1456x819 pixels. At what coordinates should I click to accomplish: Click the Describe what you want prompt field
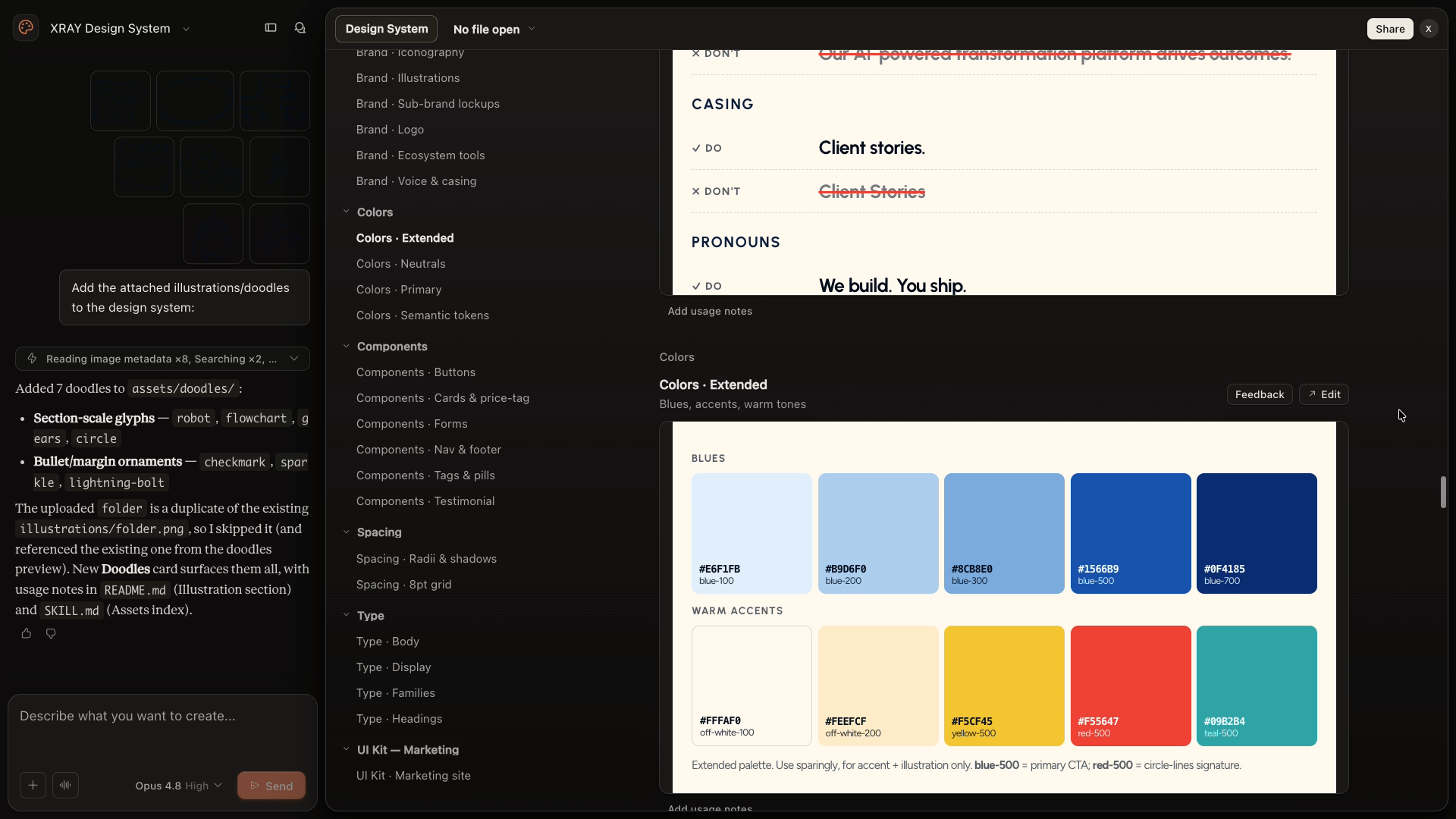pyautogui.click(x=162, y=728)
